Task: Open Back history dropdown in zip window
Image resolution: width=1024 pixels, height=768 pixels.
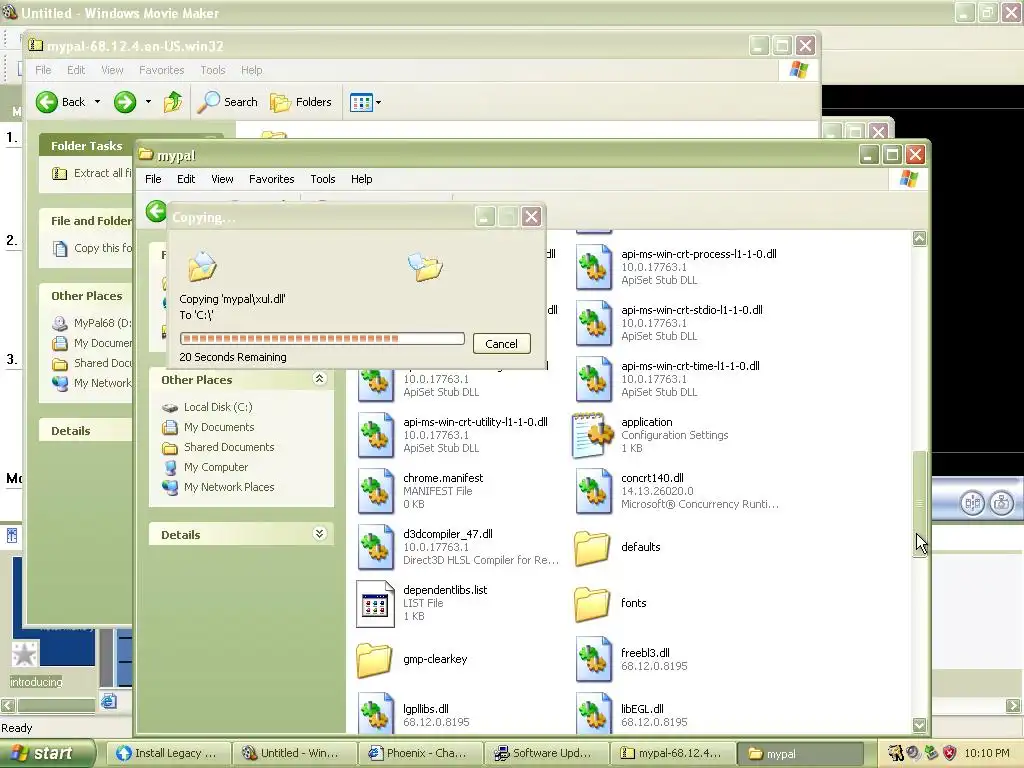Action: (x=97, y=102)
